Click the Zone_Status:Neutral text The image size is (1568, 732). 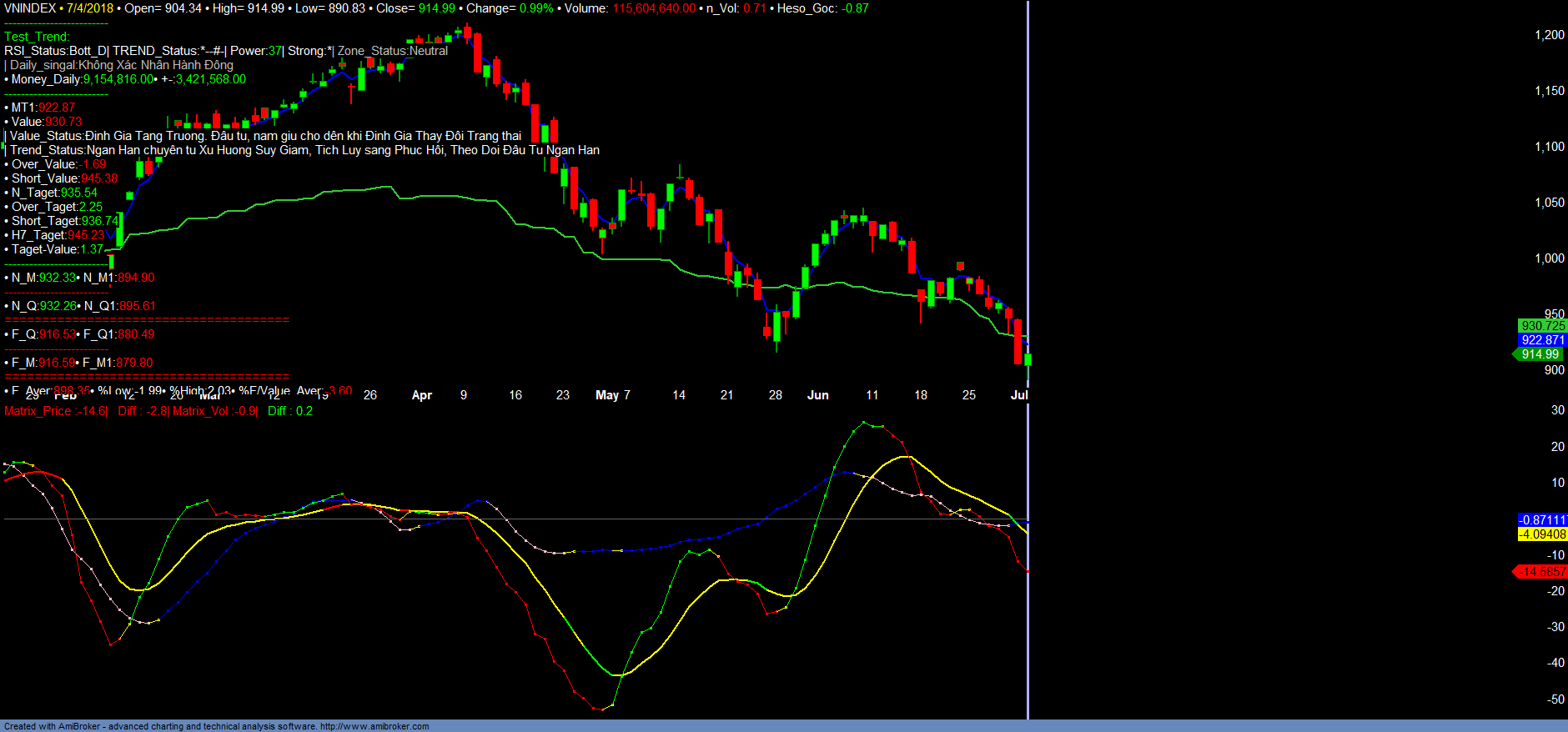point(392,51)
